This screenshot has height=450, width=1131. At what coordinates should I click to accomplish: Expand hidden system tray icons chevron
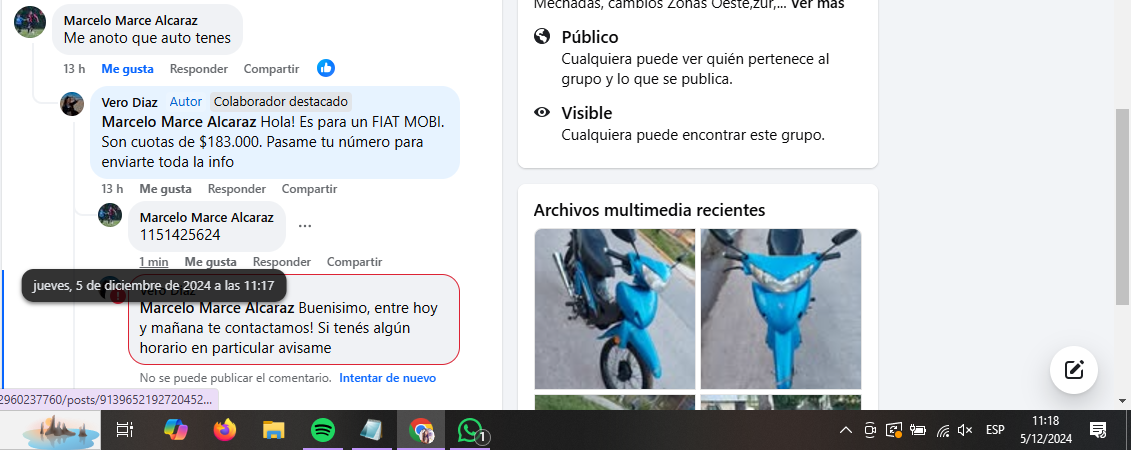845,430
